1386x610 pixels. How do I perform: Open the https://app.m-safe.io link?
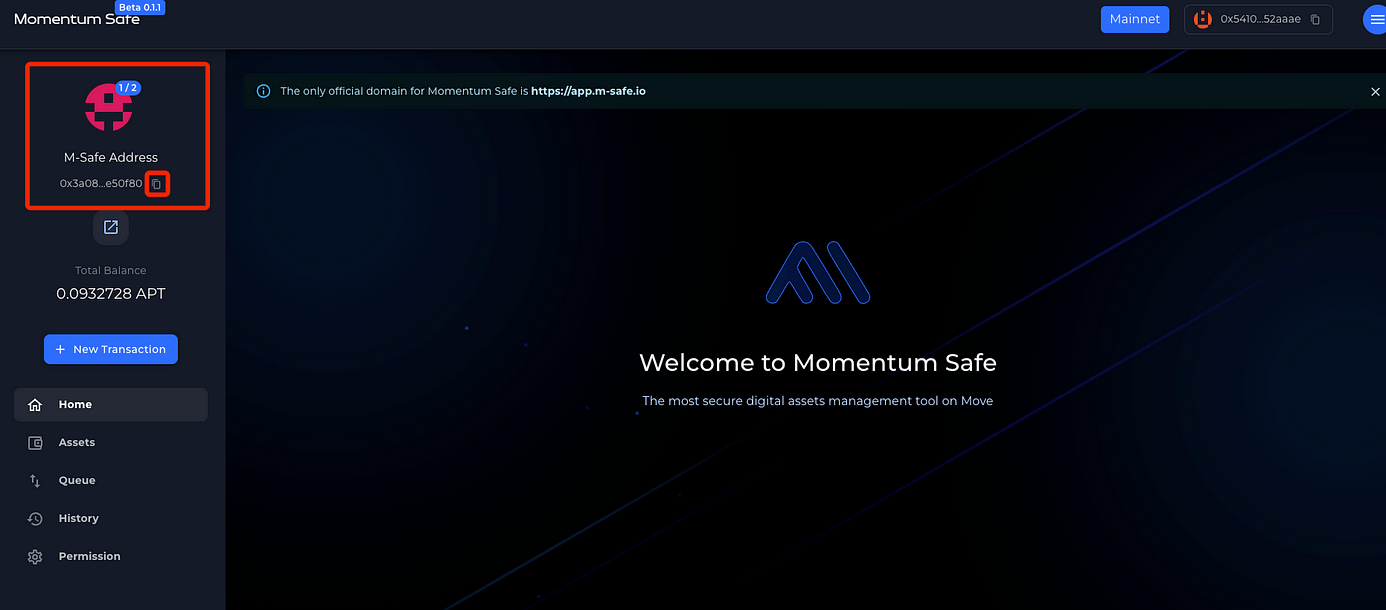(x=588, y=91)
